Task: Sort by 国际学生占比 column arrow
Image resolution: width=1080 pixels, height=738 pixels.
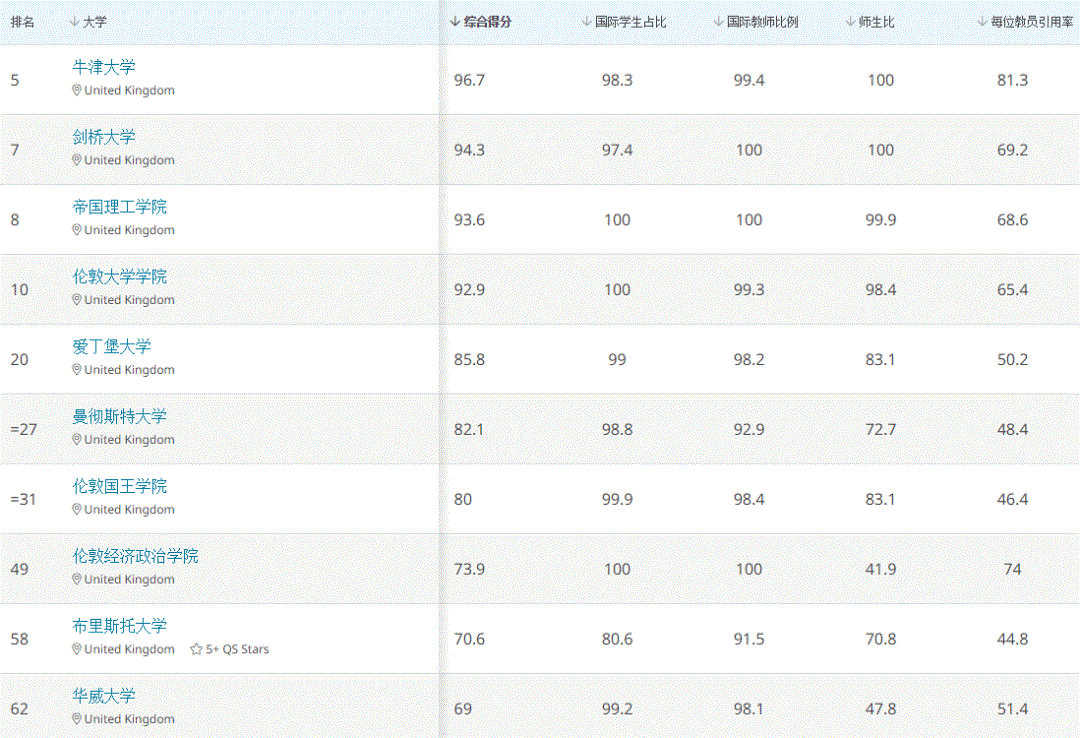Action: click(x=587, y=22)
